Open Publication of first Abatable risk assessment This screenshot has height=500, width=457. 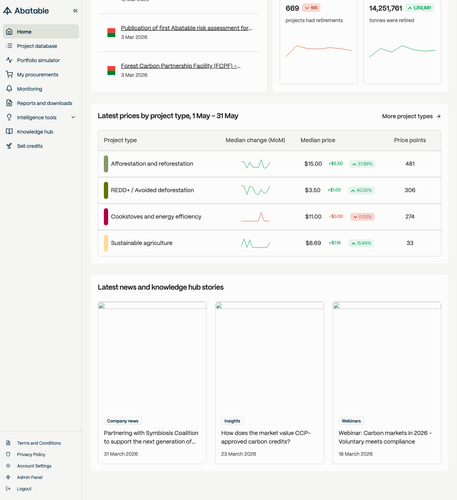coord(186,28)
